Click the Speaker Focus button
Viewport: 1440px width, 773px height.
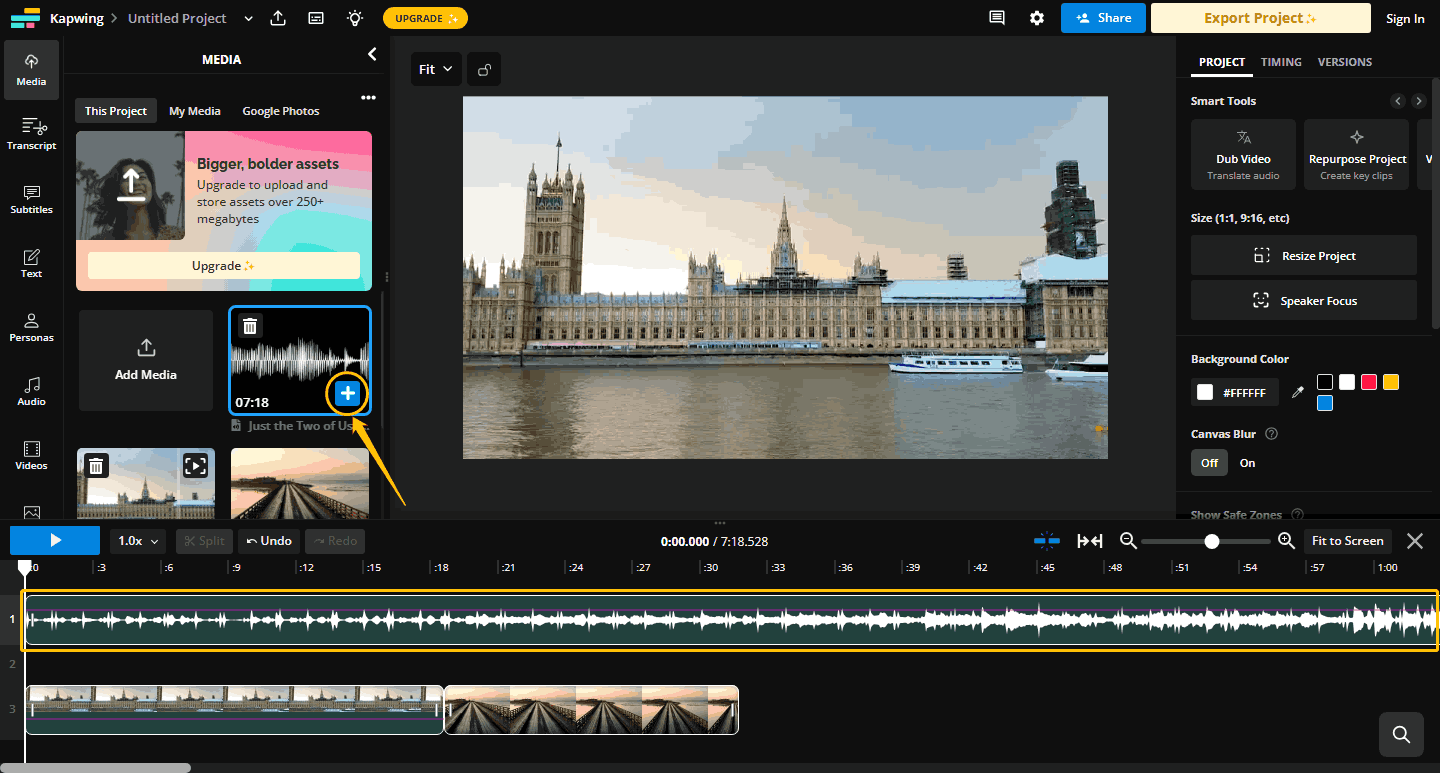coord(1304,300)
